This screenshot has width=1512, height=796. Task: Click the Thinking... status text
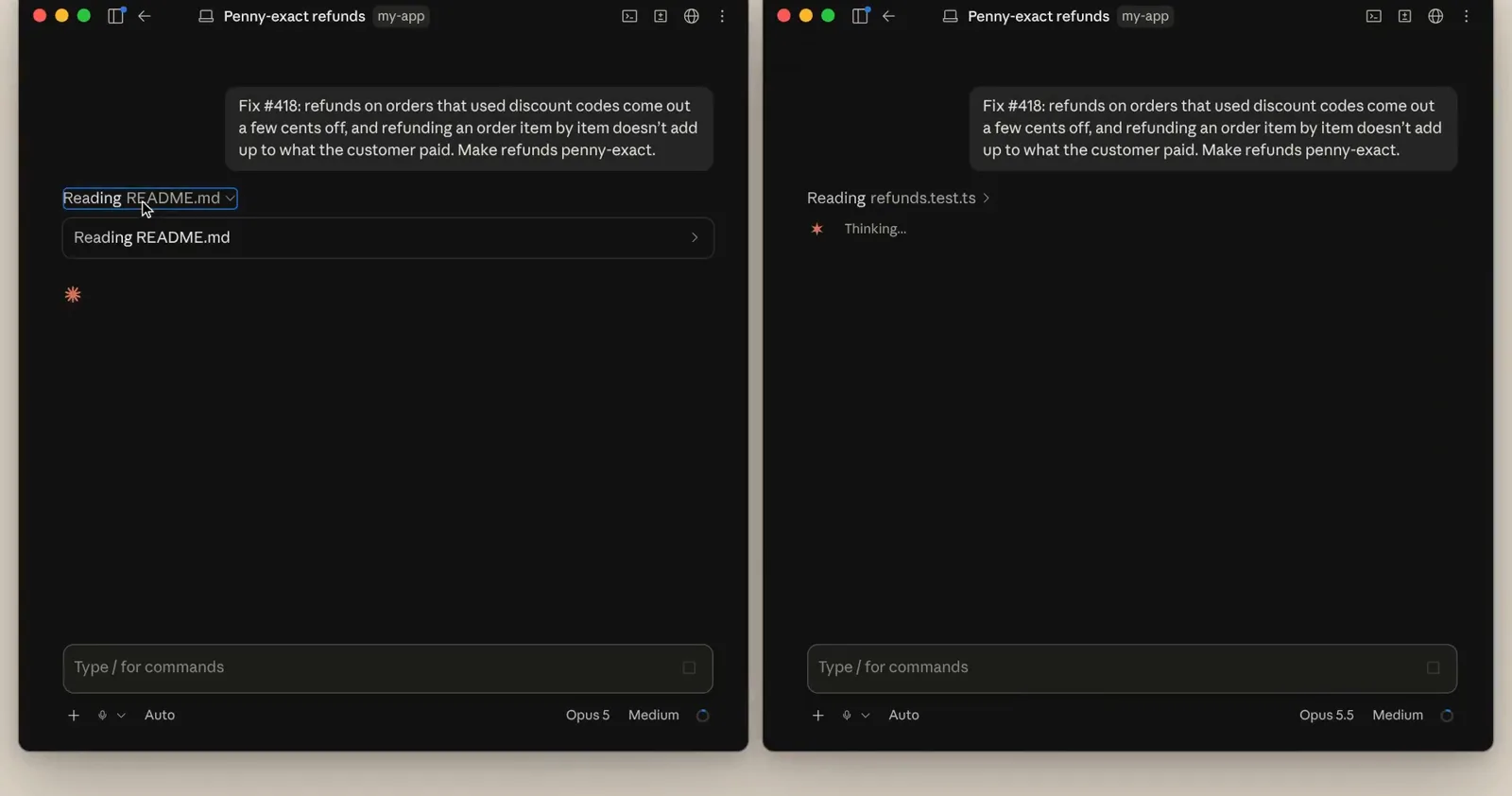click(x=875, y=229)
